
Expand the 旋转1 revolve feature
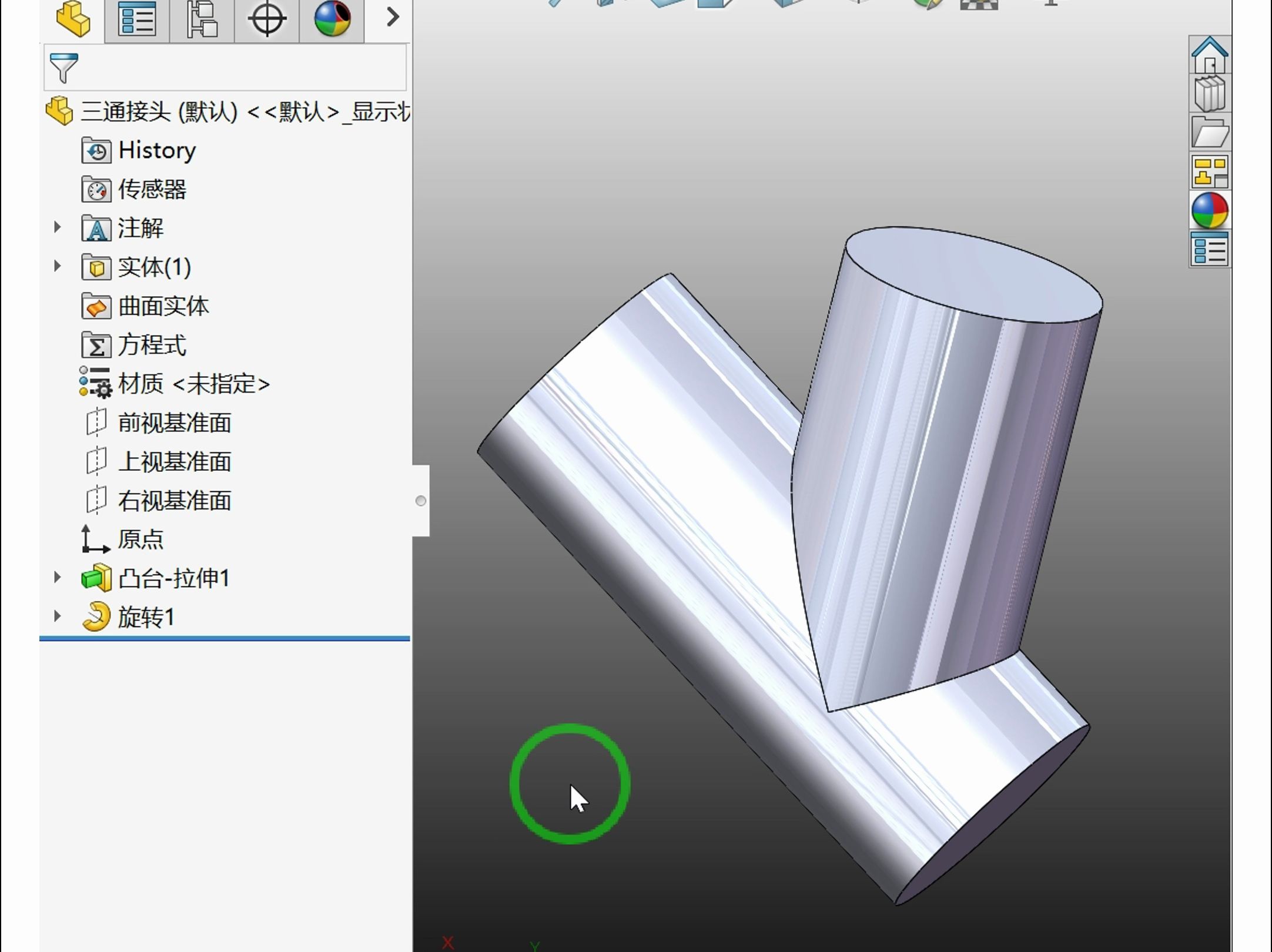(x=57, y=616)
